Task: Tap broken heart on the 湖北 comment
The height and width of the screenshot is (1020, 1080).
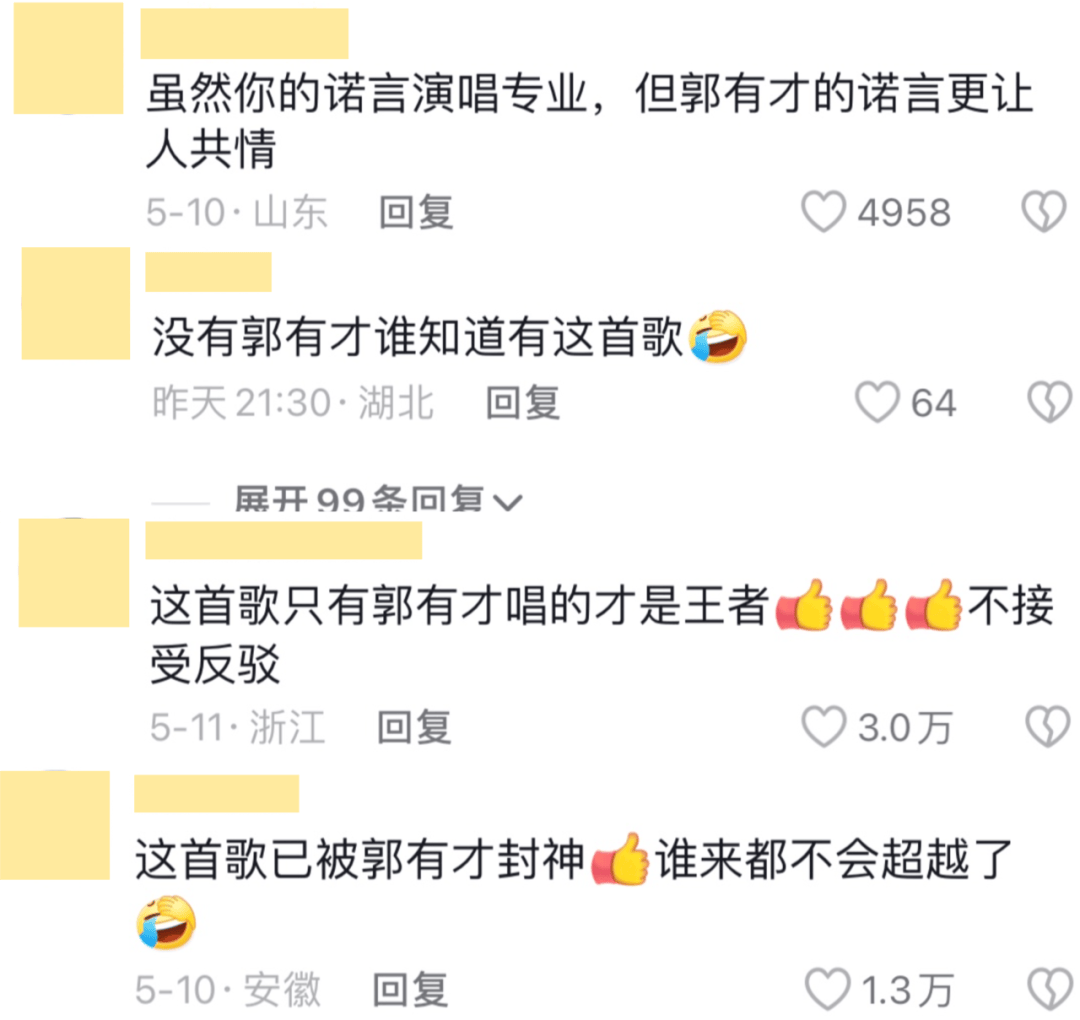Action: (x=1050, y=402)
